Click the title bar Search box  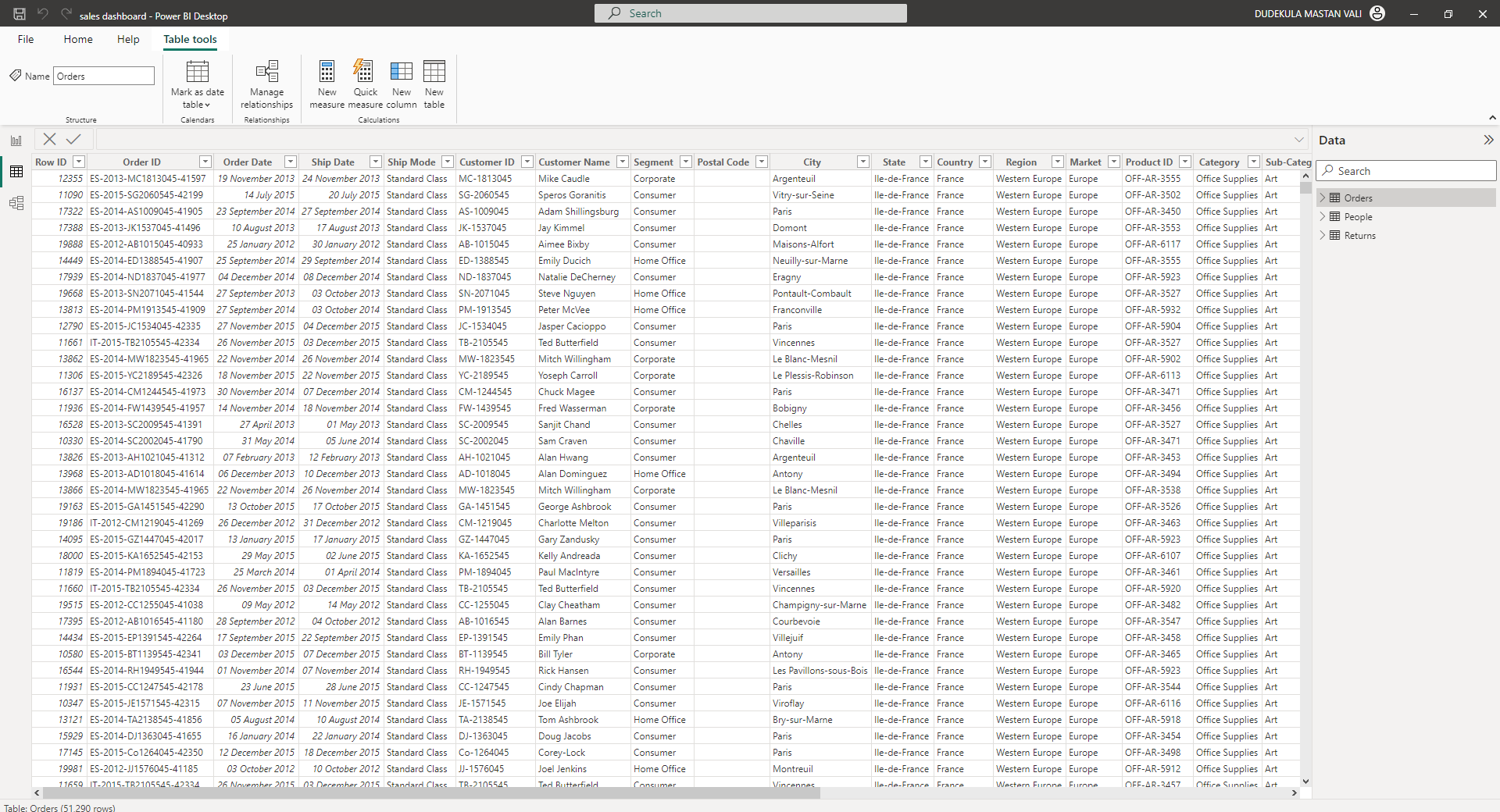coord(750,13)
